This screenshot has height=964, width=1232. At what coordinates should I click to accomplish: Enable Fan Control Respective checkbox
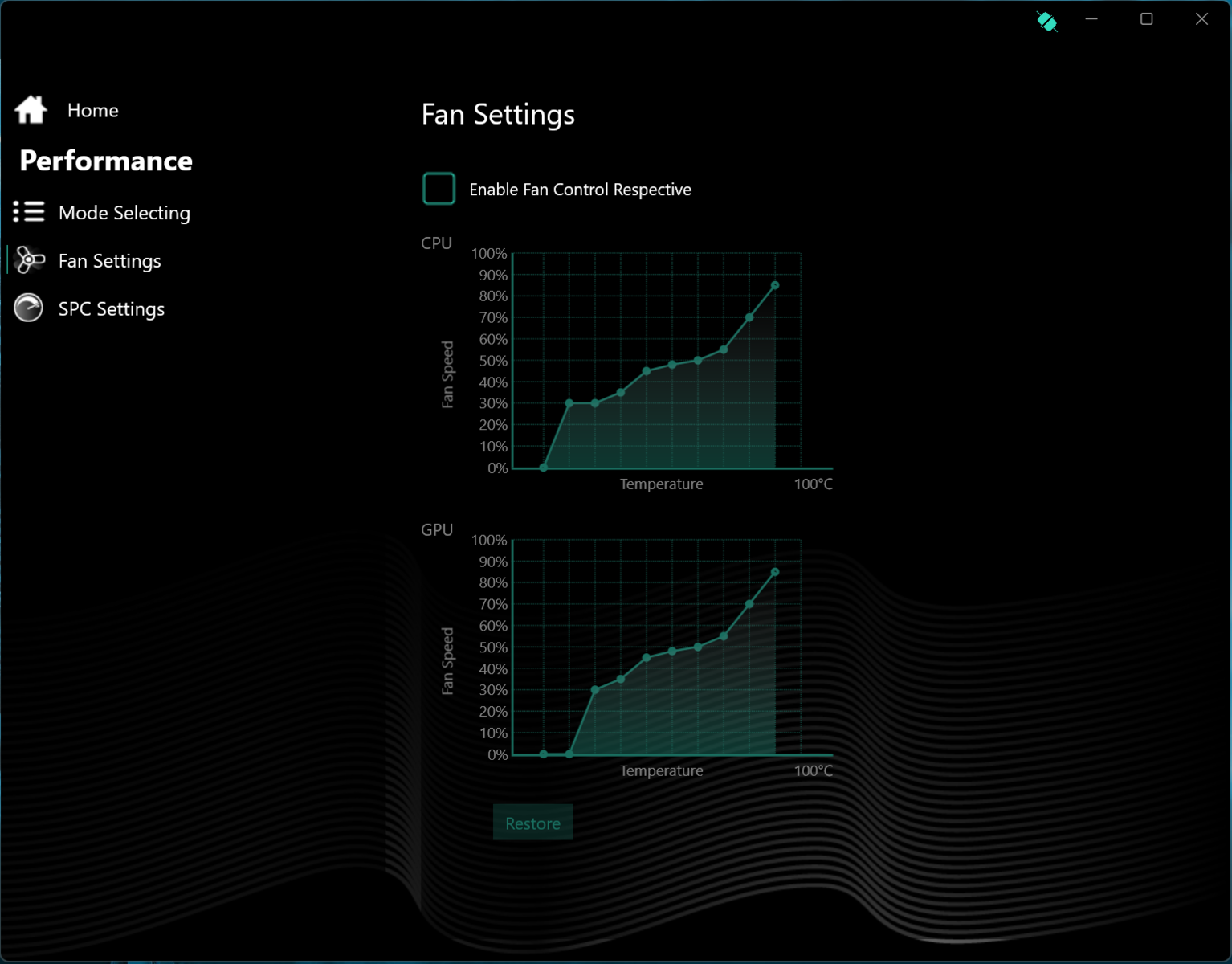[439, 189]
